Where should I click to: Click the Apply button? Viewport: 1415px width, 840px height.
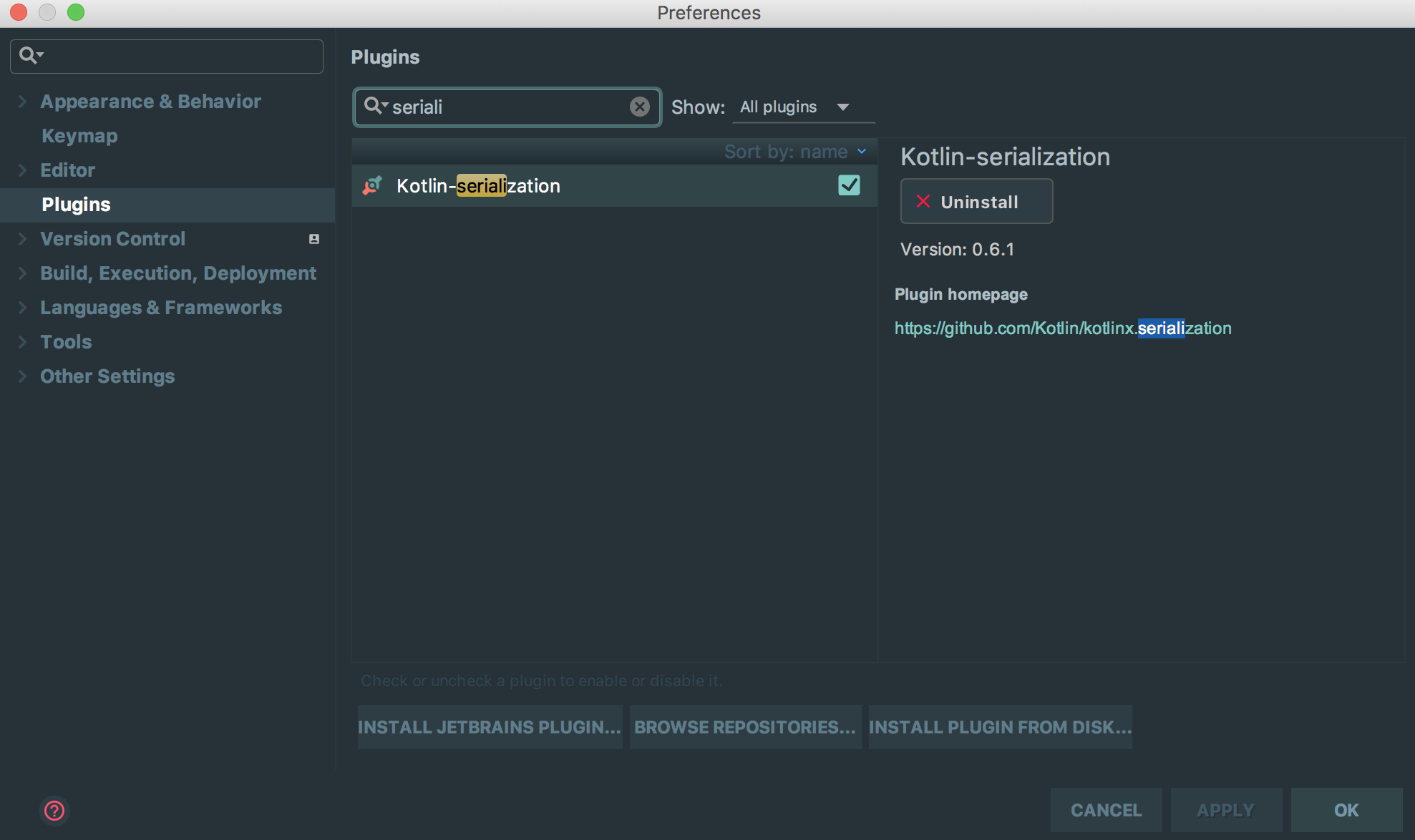[x=1226, y=810]
